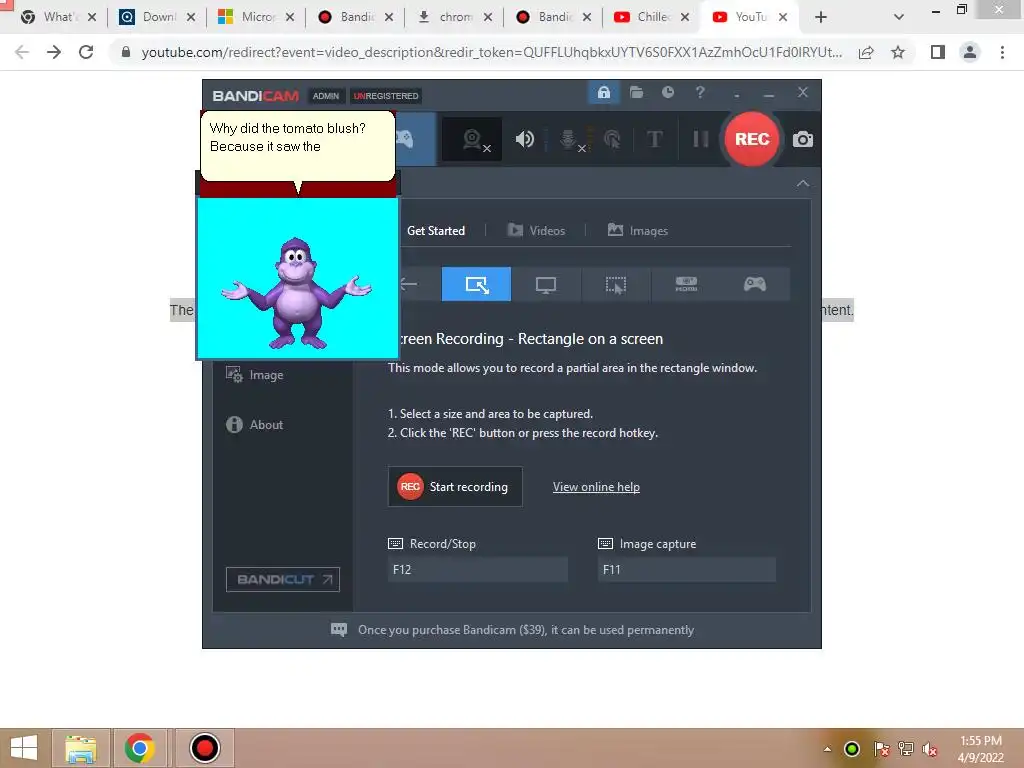The height and width of the screenshot is (768, 1024).
Task: Select the Game recording mode gamepad icon
Action: pos(755,284)
